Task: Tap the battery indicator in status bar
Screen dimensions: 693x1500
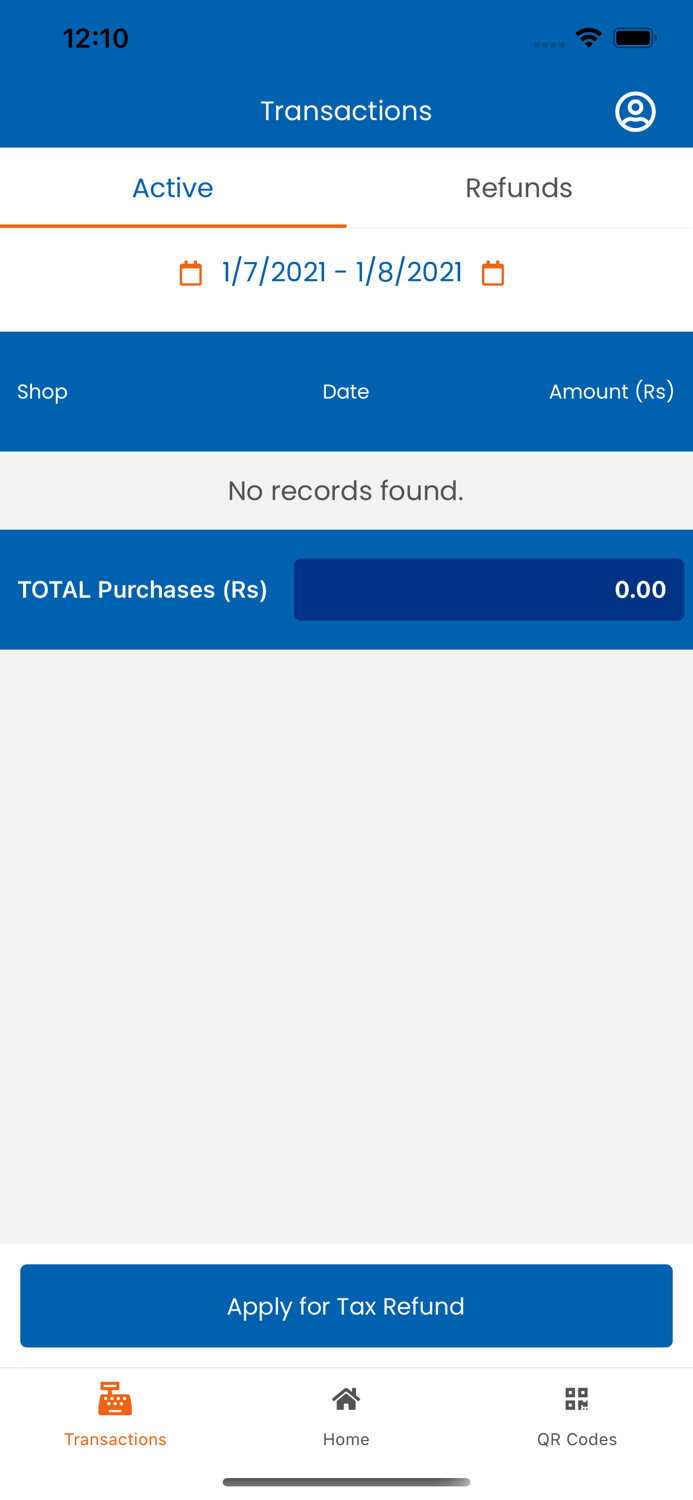Action: [x=635, y=37]
